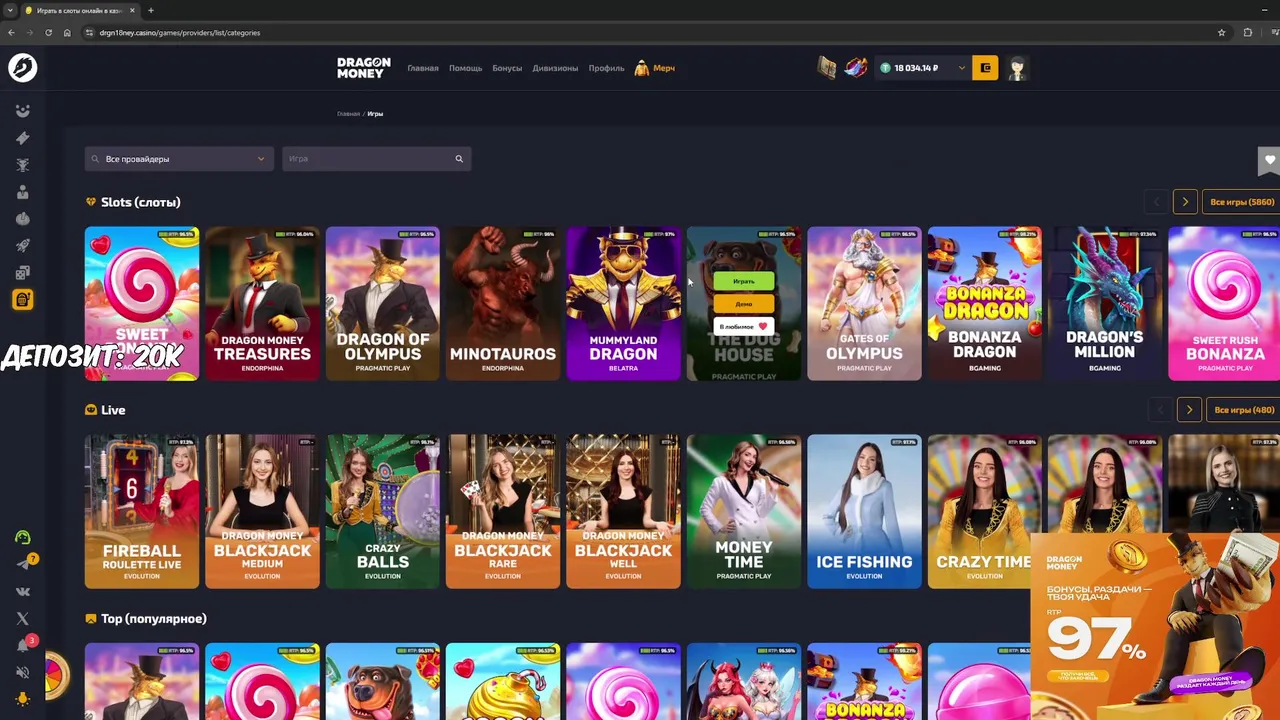Click the Dragon Money circular logo in sidebar

coord(23,68)
